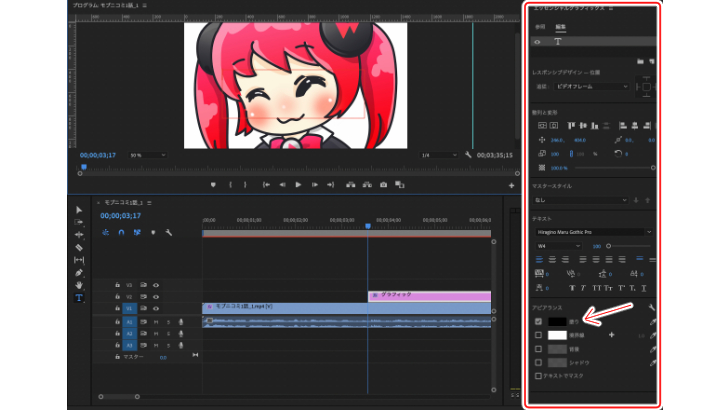The width and height of the screenshot is (728, 410).
Task: Enable voice-over record on A3
Action: point(181,345)
